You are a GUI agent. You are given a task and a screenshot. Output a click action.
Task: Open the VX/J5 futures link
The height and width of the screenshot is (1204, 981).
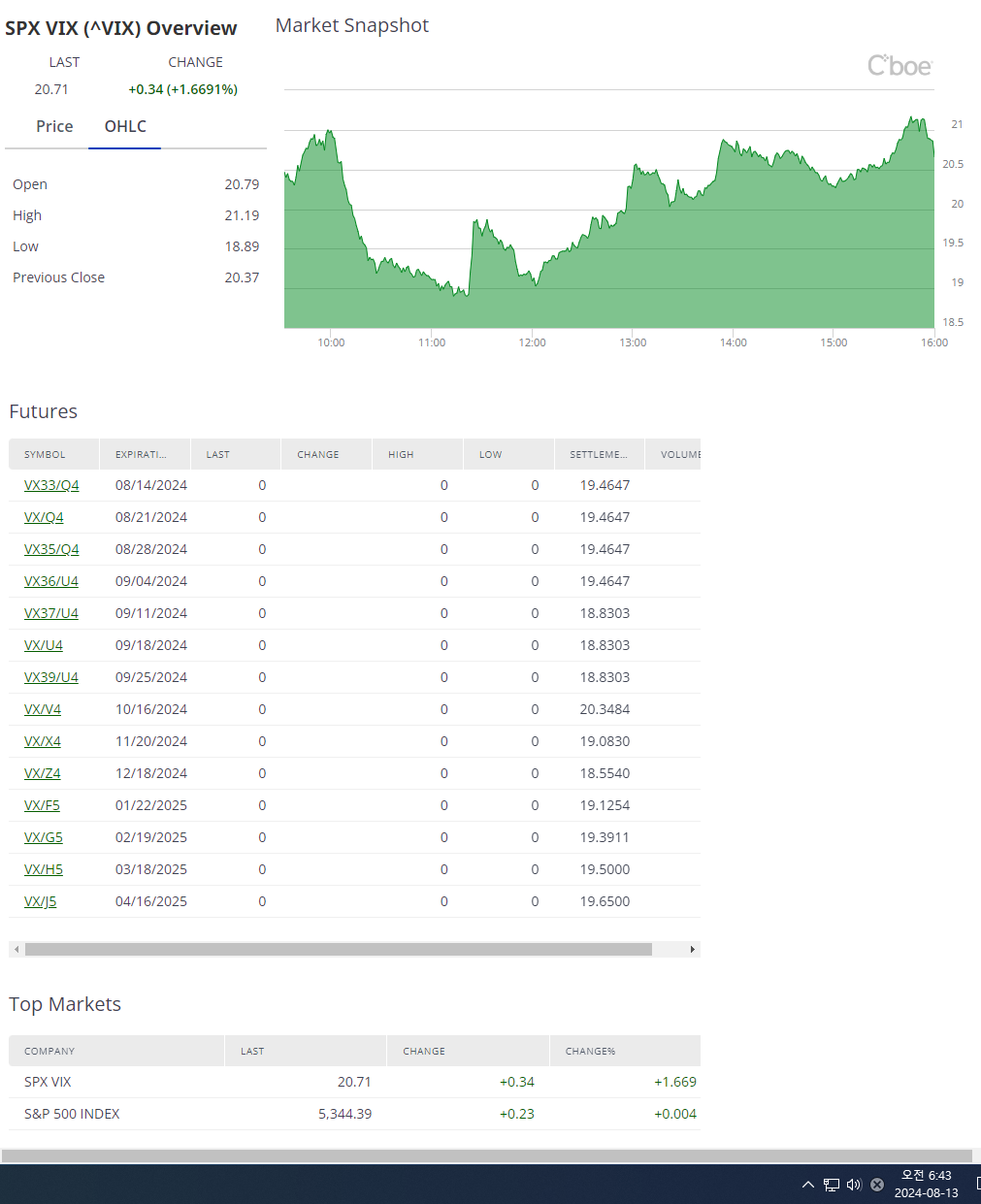click(41, 901)
